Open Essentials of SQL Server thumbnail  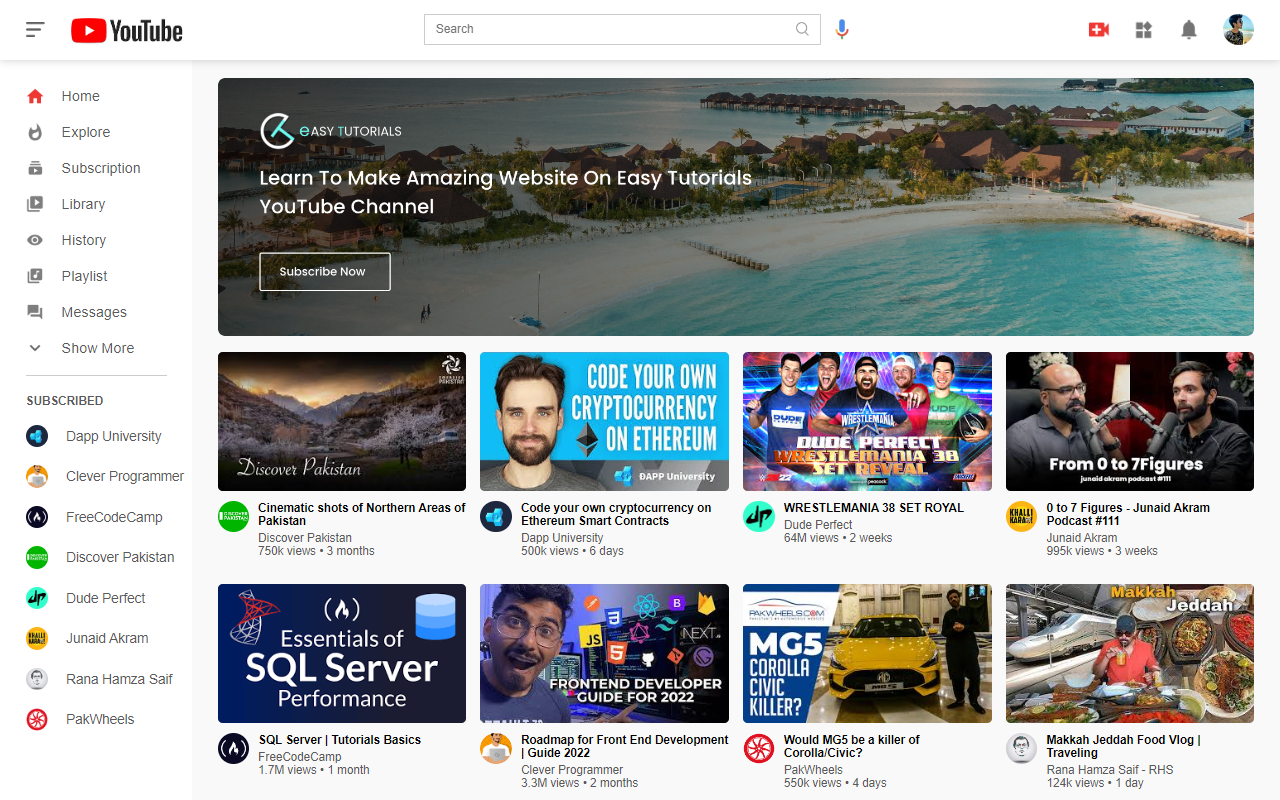pyautogui.click(x=342, y=653)
